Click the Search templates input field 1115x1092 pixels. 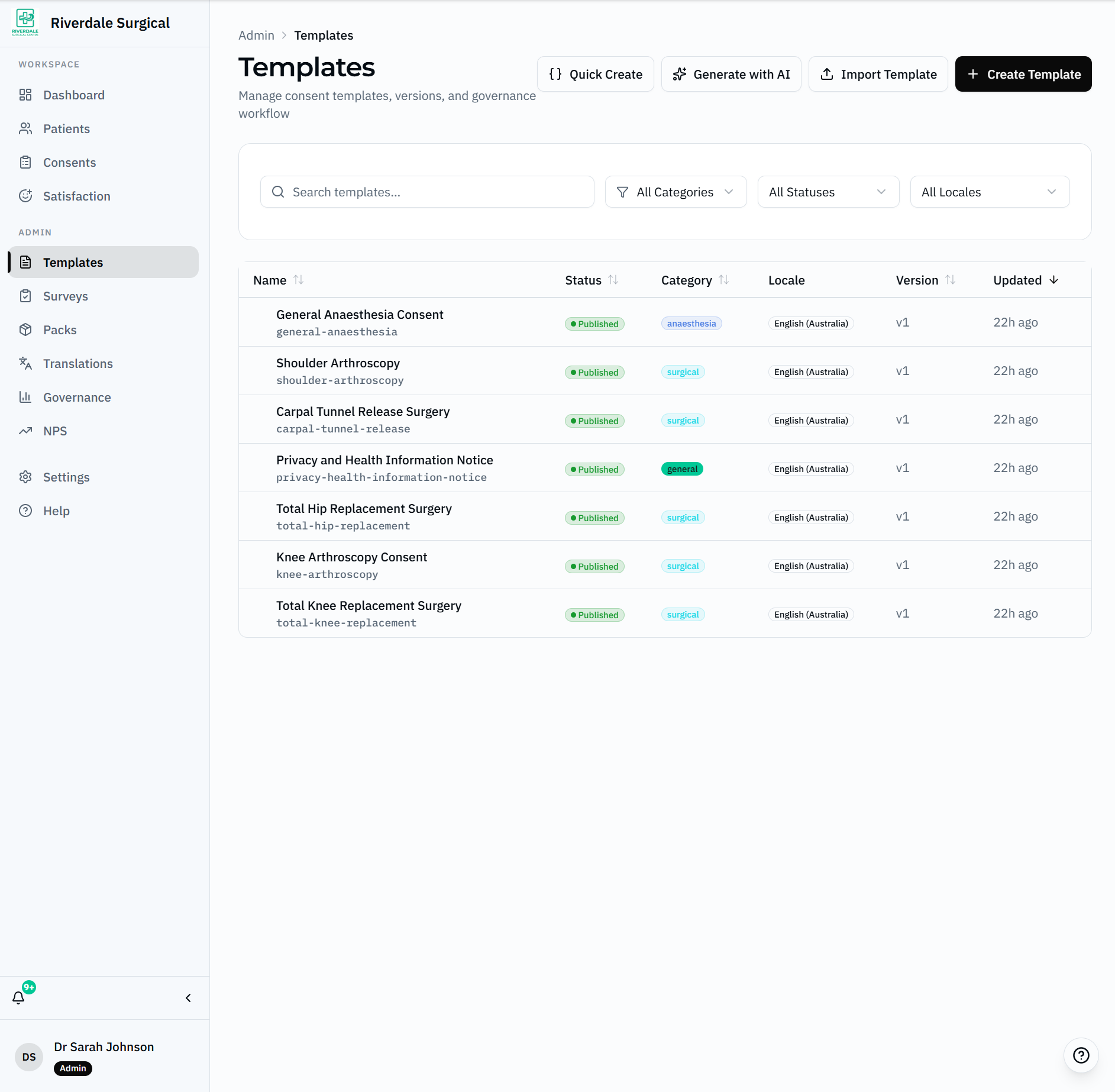427,192
